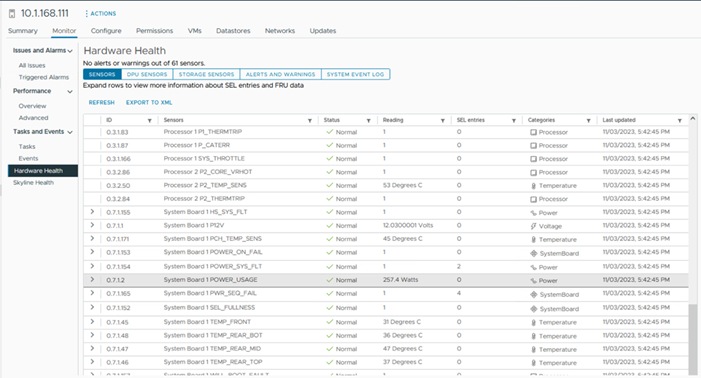Expand the PWR_SEQ_FAIL row
This screenshot has width=701, height=378.
92,293
